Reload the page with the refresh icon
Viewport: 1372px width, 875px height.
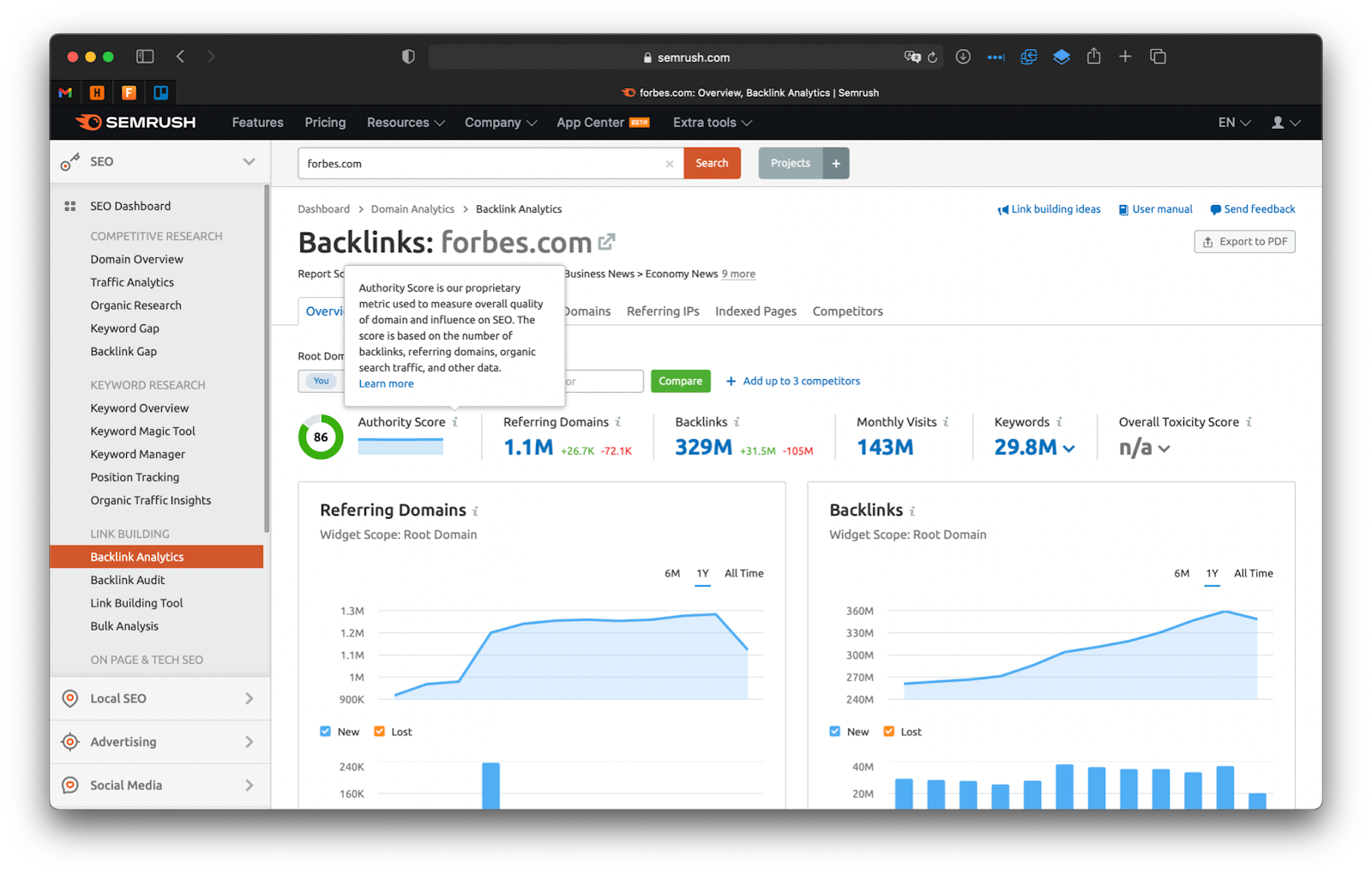point(932,57)
